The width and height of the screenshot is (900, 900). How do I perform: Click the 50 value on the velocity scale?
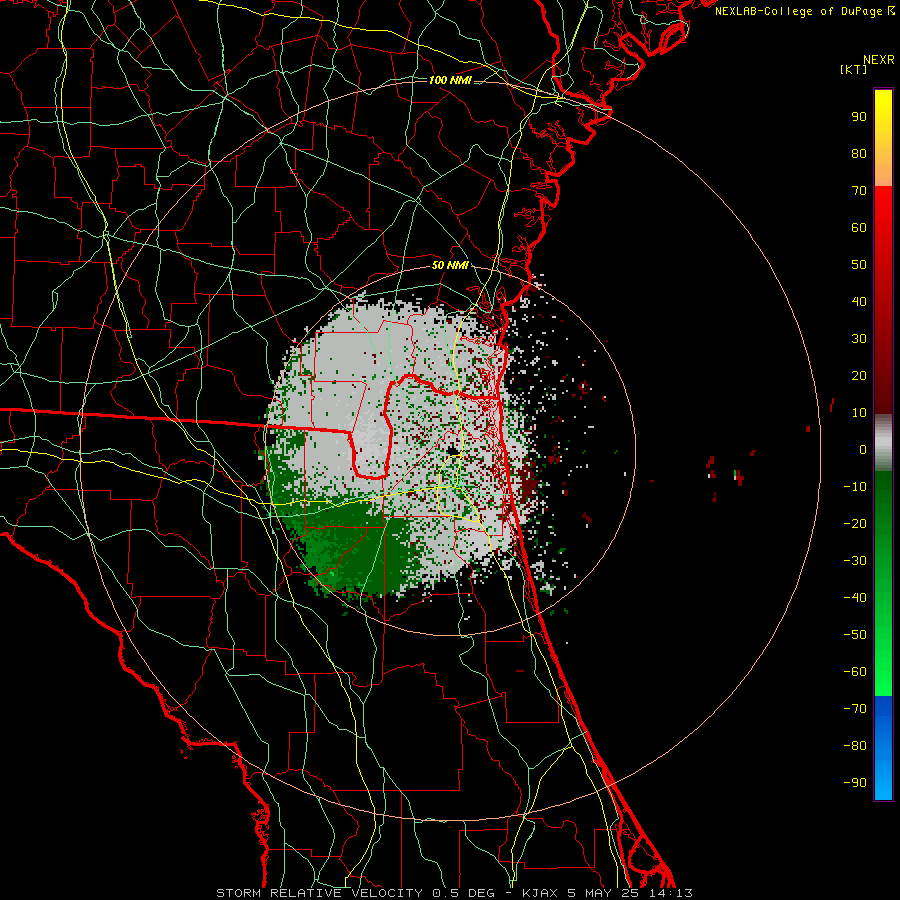click(859, 265)
